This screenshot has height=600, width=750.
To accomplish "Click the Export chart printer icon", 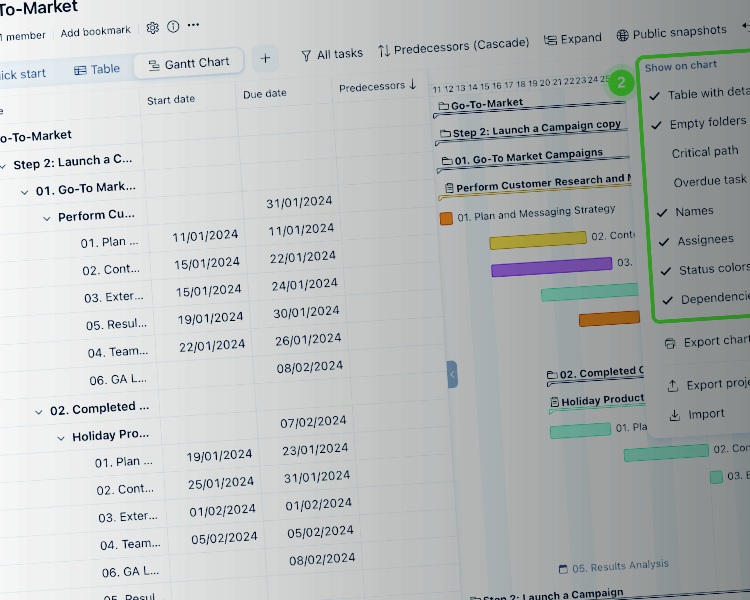I will point(670,343).
